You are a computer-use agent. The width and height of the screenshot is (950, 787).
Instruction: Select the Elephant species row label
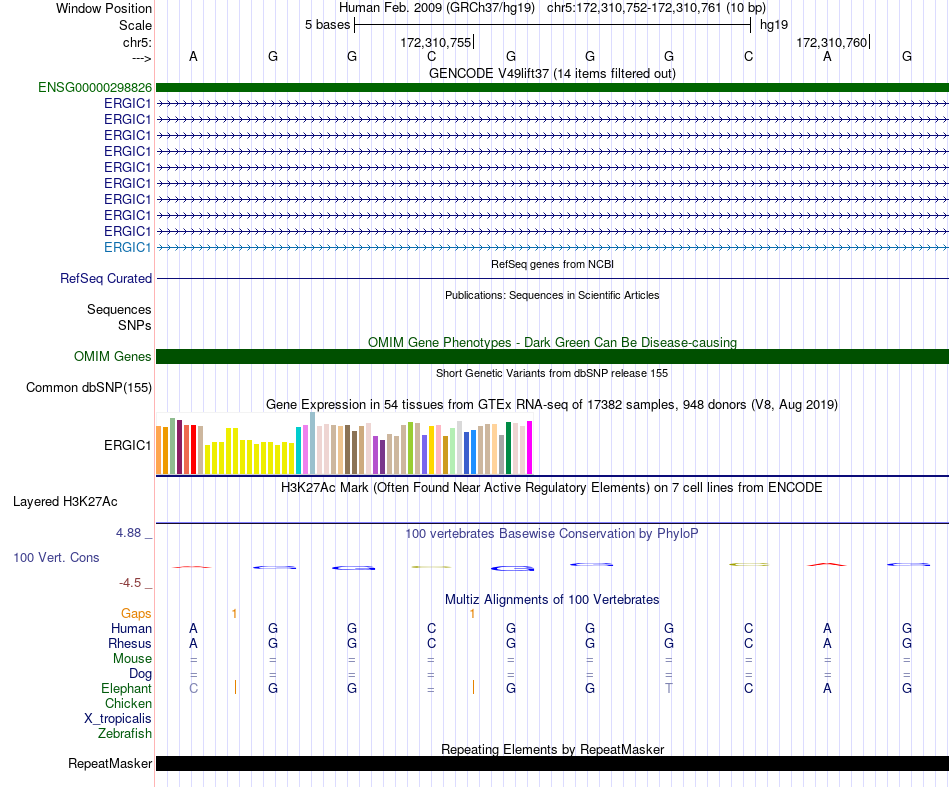point(126,688)
